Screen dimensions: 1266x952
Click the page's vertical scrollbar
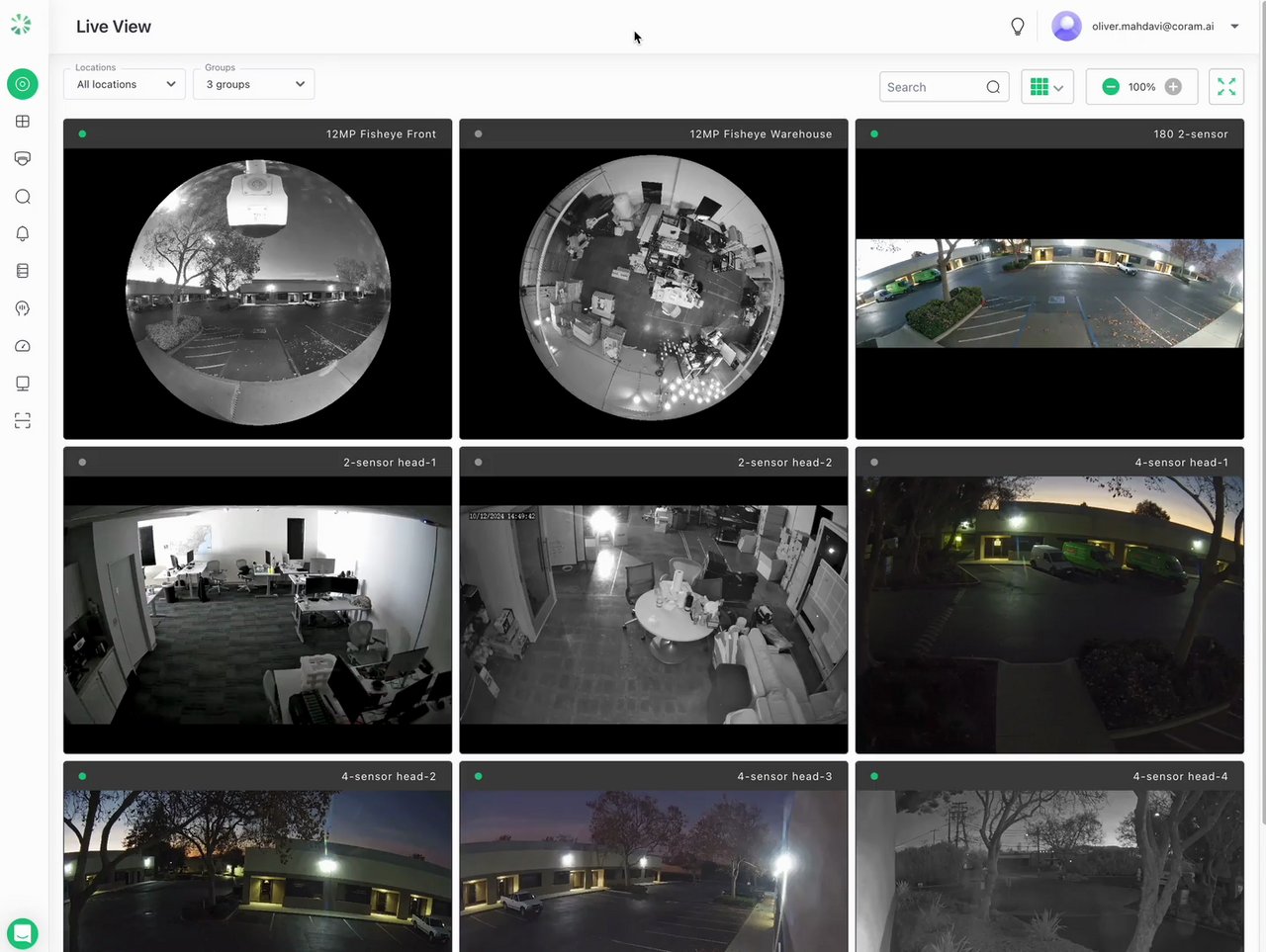(1262, 415)
